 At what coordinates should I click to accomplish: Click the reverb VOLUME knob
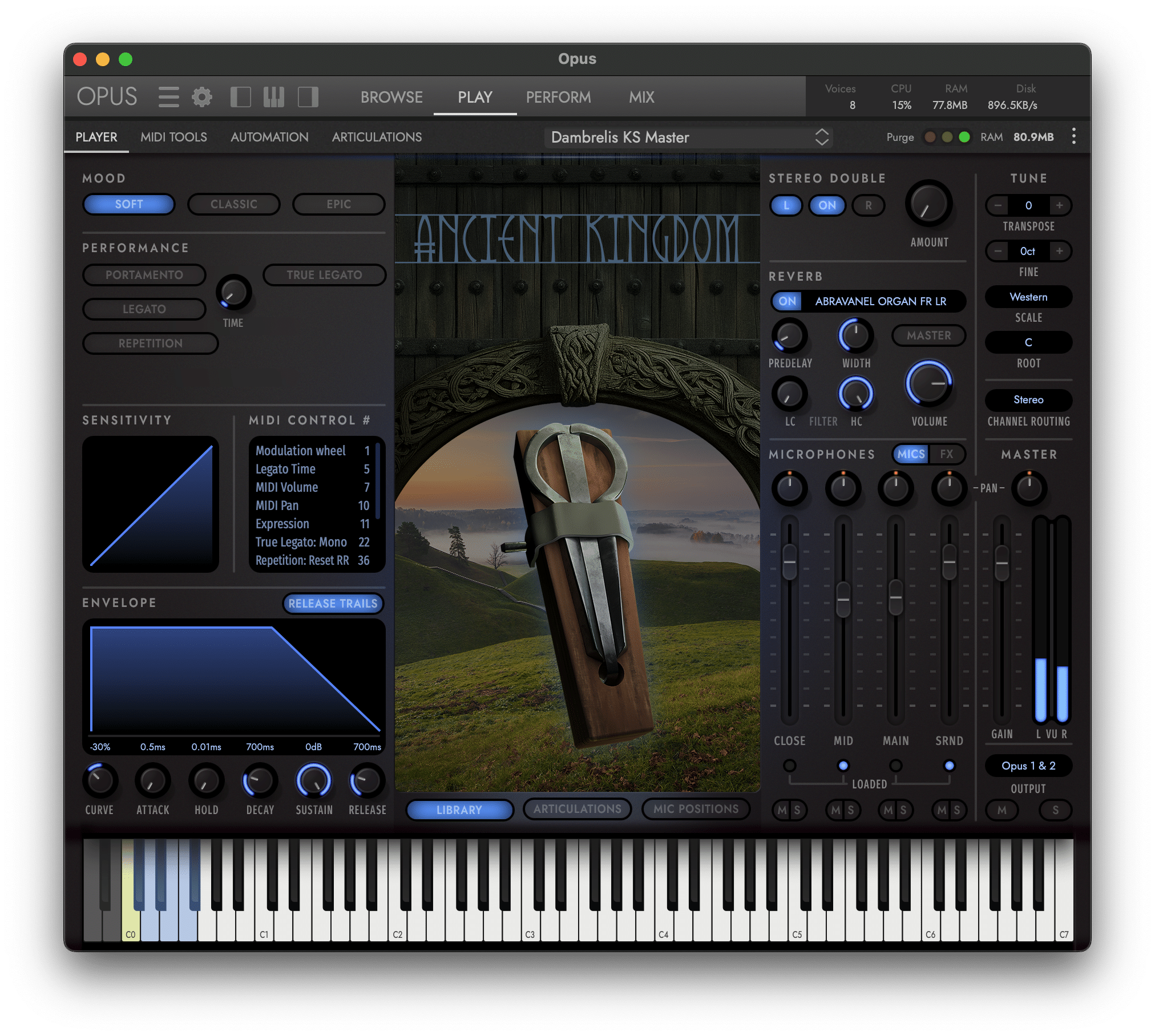928,383
